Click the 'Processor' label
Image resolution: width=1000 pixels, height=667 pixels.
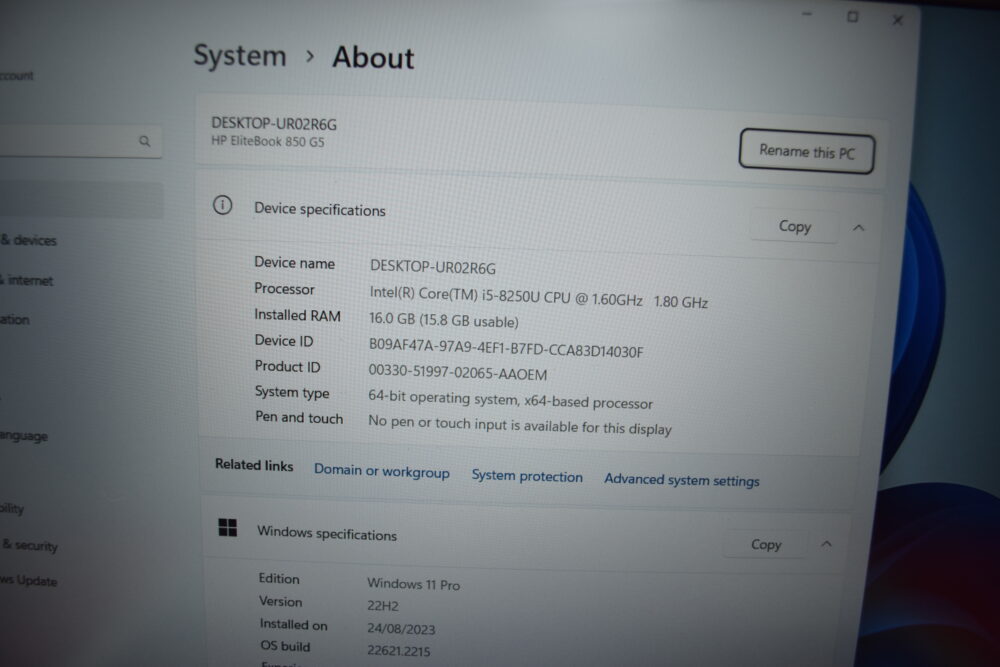(x=284, y=289)
